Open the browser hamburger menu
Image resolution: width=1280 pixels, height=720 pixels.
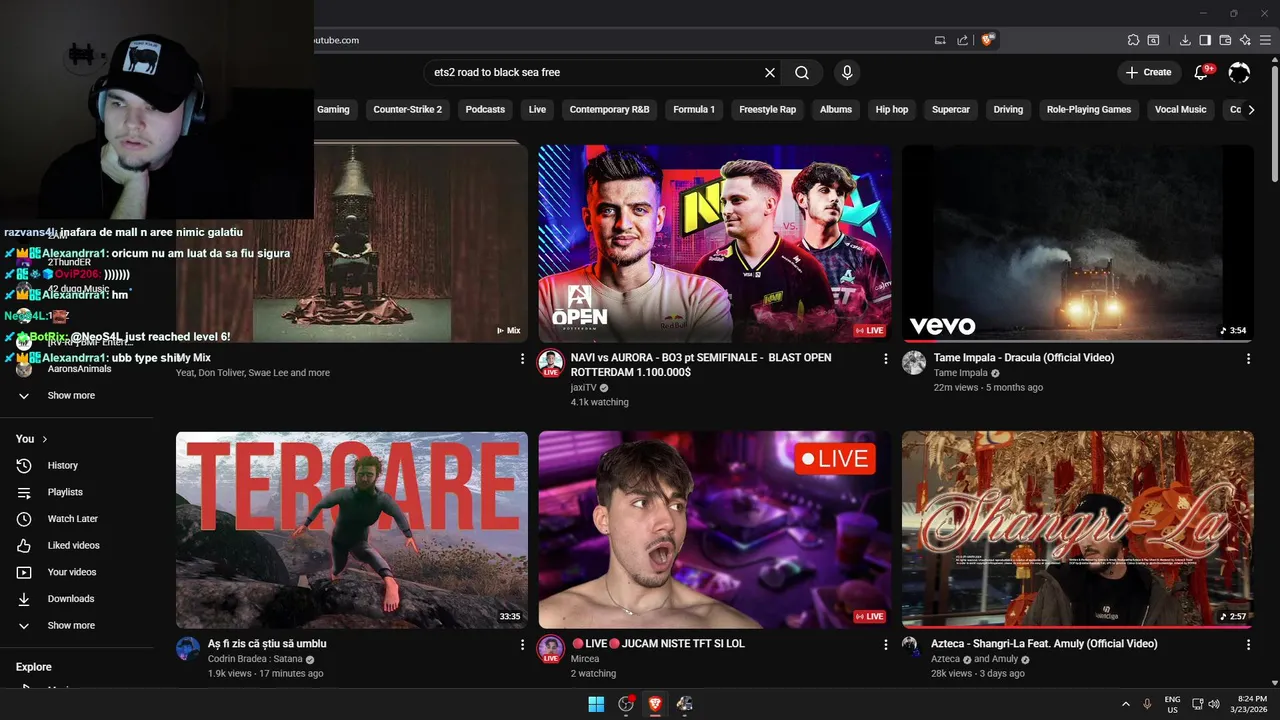(1266, 40)
